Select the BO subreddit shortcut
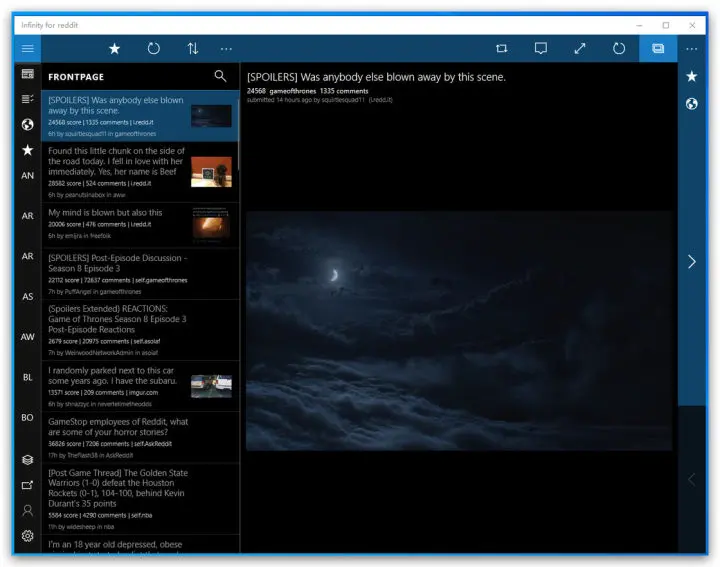 tap(28, 418)
